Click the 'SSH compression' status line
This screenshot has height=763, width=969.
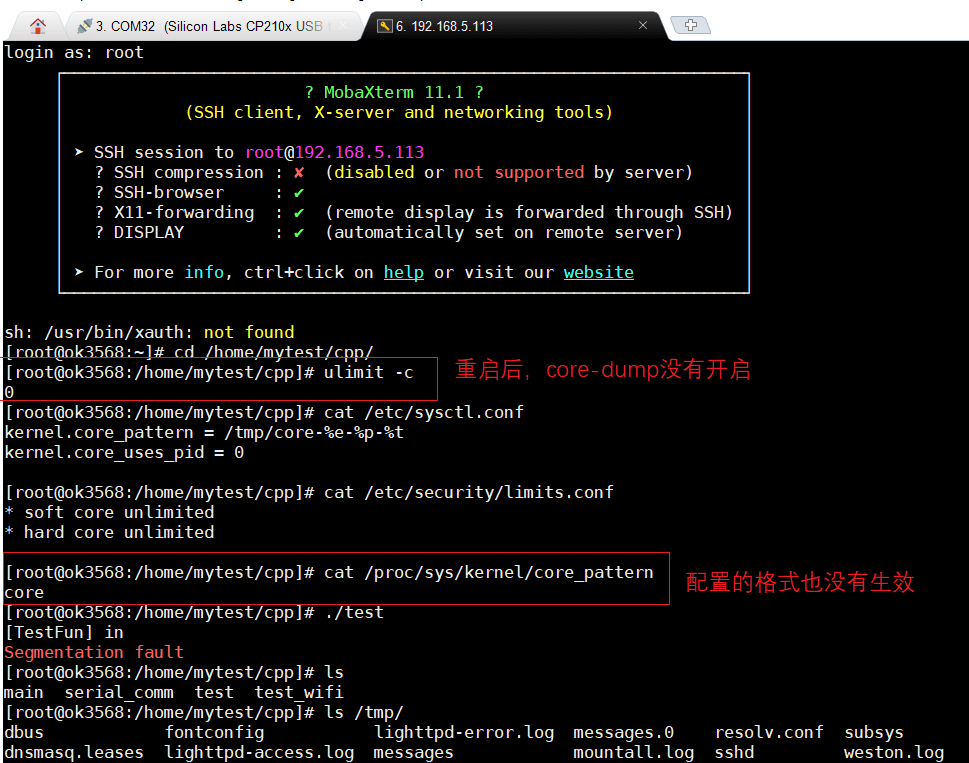tap(393, 172)
